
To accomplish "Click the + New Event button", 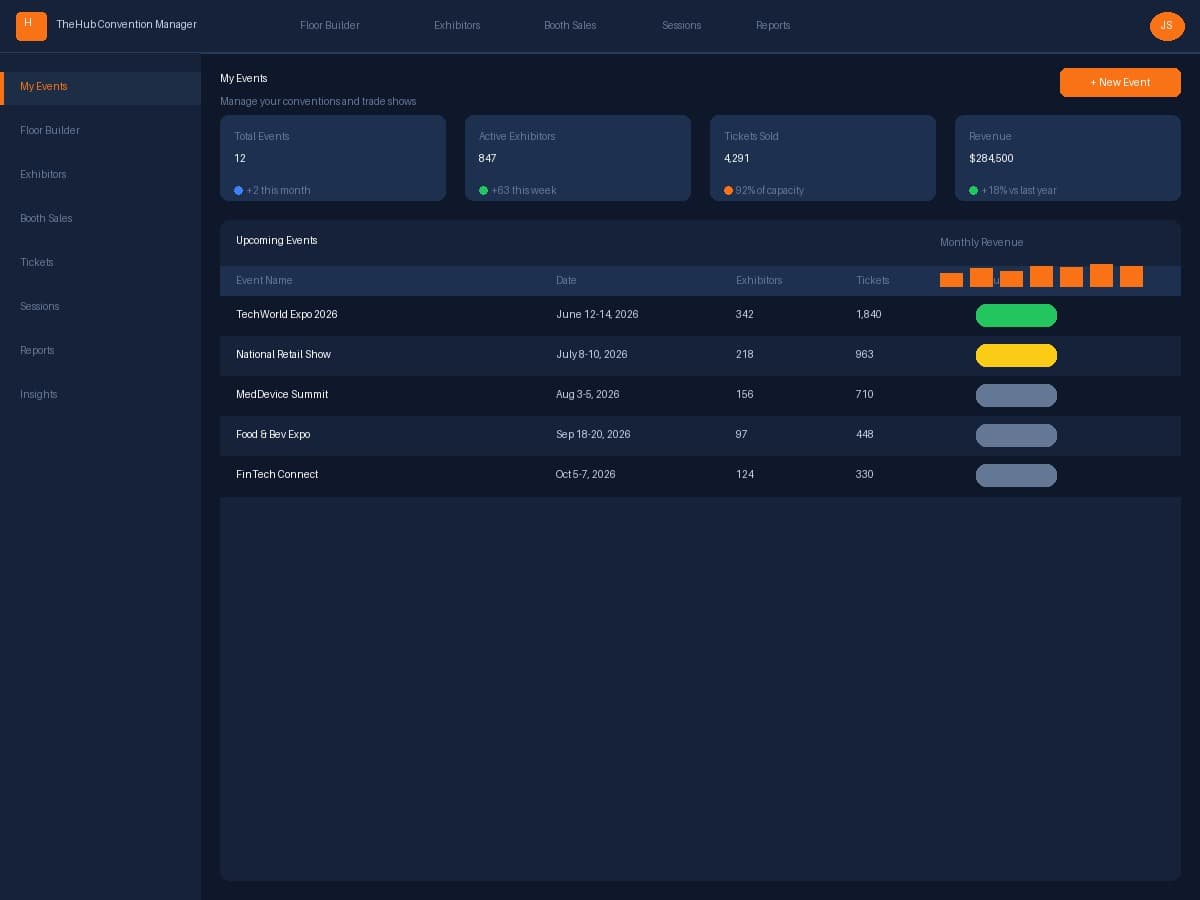I will [1120, 82].
